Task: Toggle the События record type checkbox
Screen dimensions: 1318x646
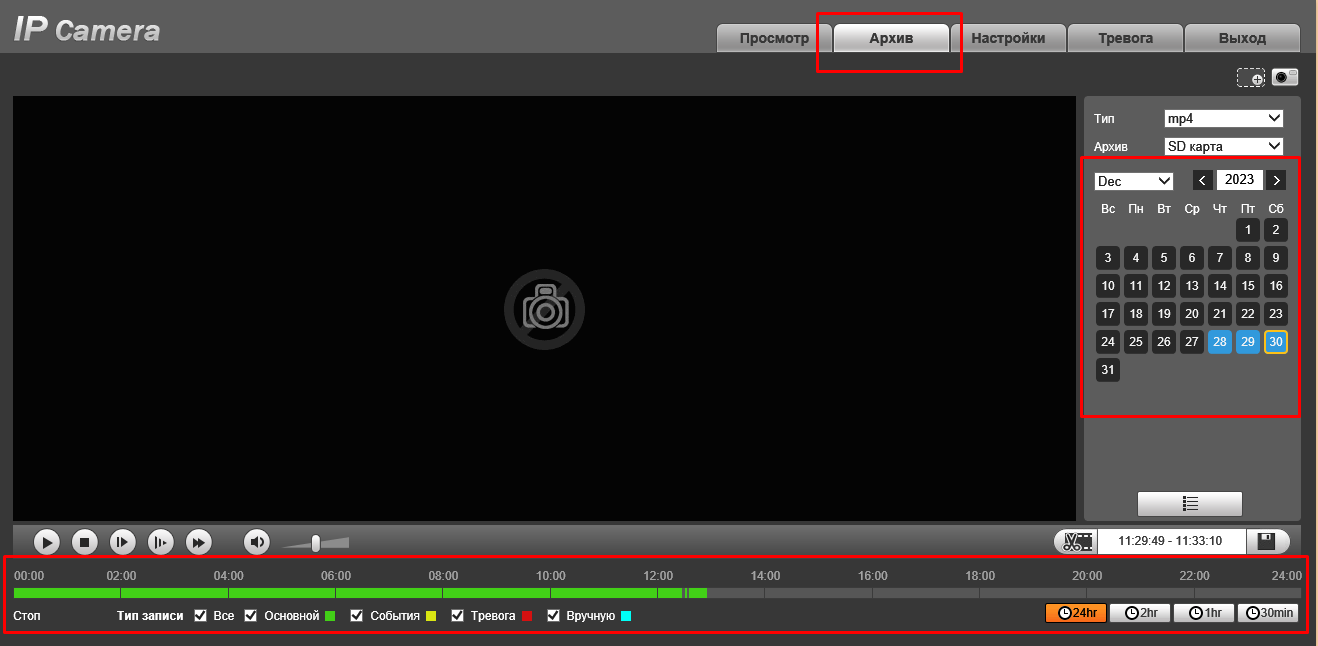Action: coord(357,615)
